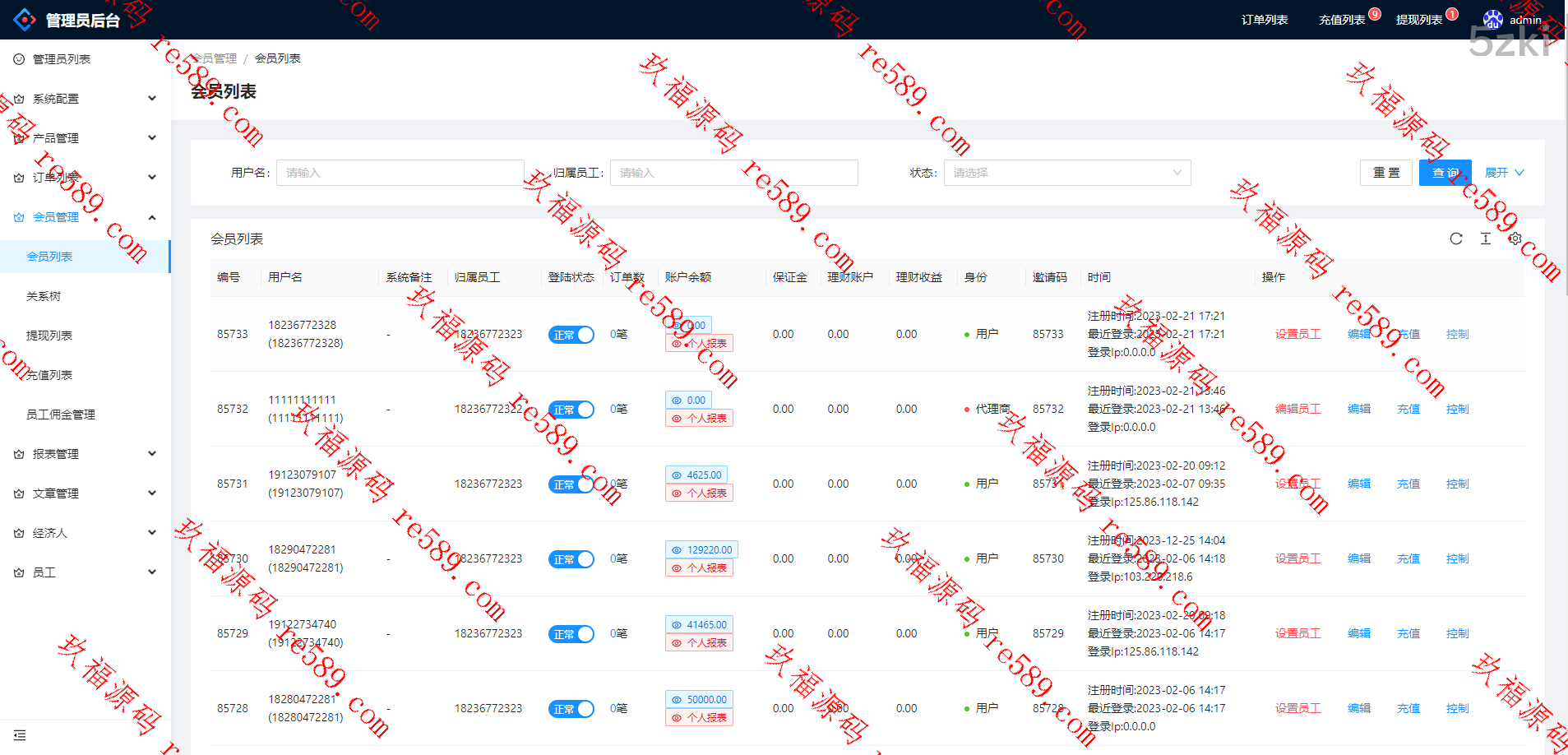This screenshot has height=755, width=1568.
Task: Open the column settings gear icon
Action: pos(1515,239)
